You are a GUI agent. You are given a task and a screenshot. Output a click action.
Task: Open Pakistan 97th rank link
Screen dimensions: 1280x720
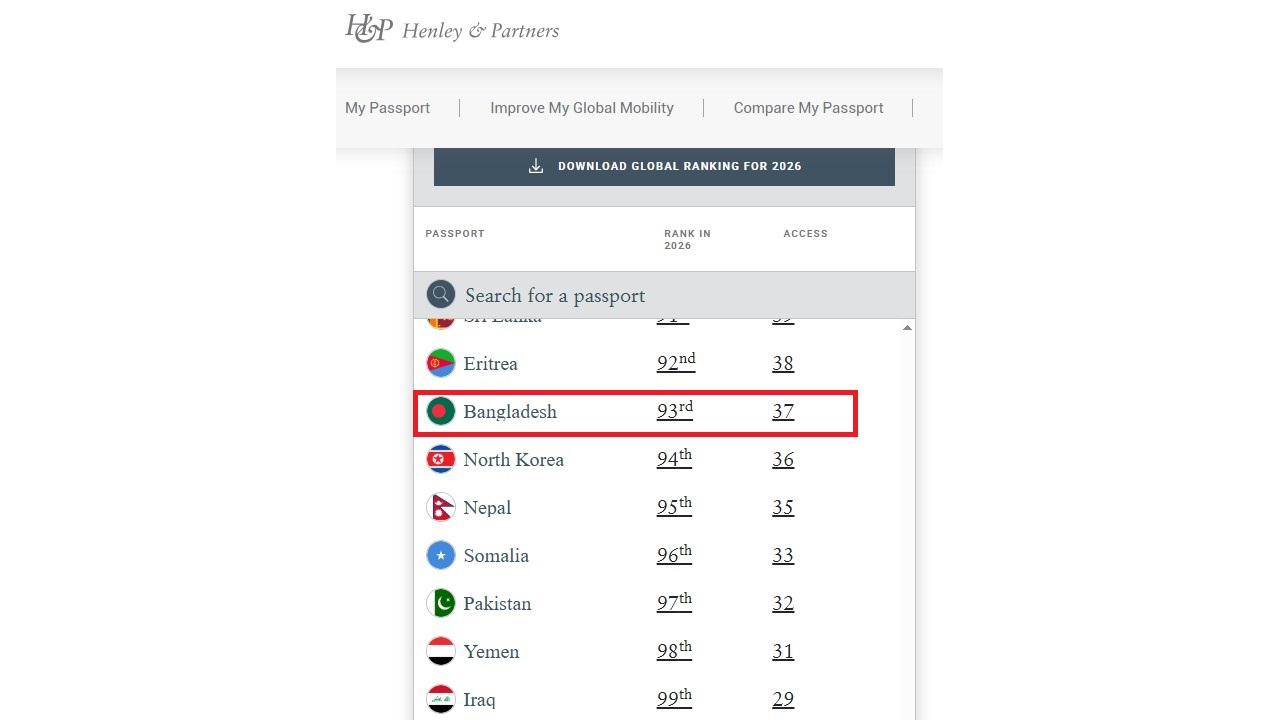pos(674,603)
